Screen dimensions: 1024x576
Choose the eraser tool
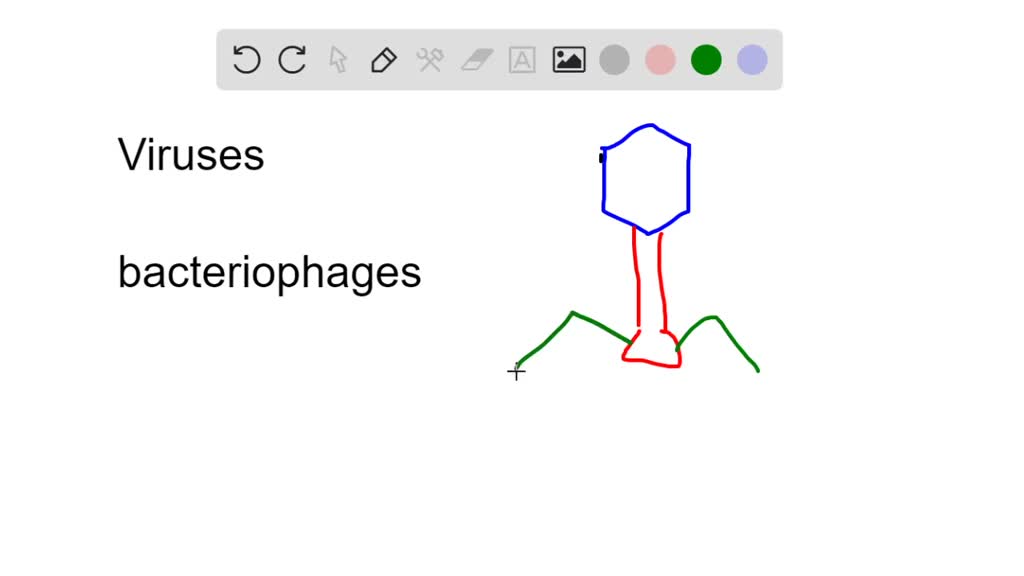click(x=477, y=60)
